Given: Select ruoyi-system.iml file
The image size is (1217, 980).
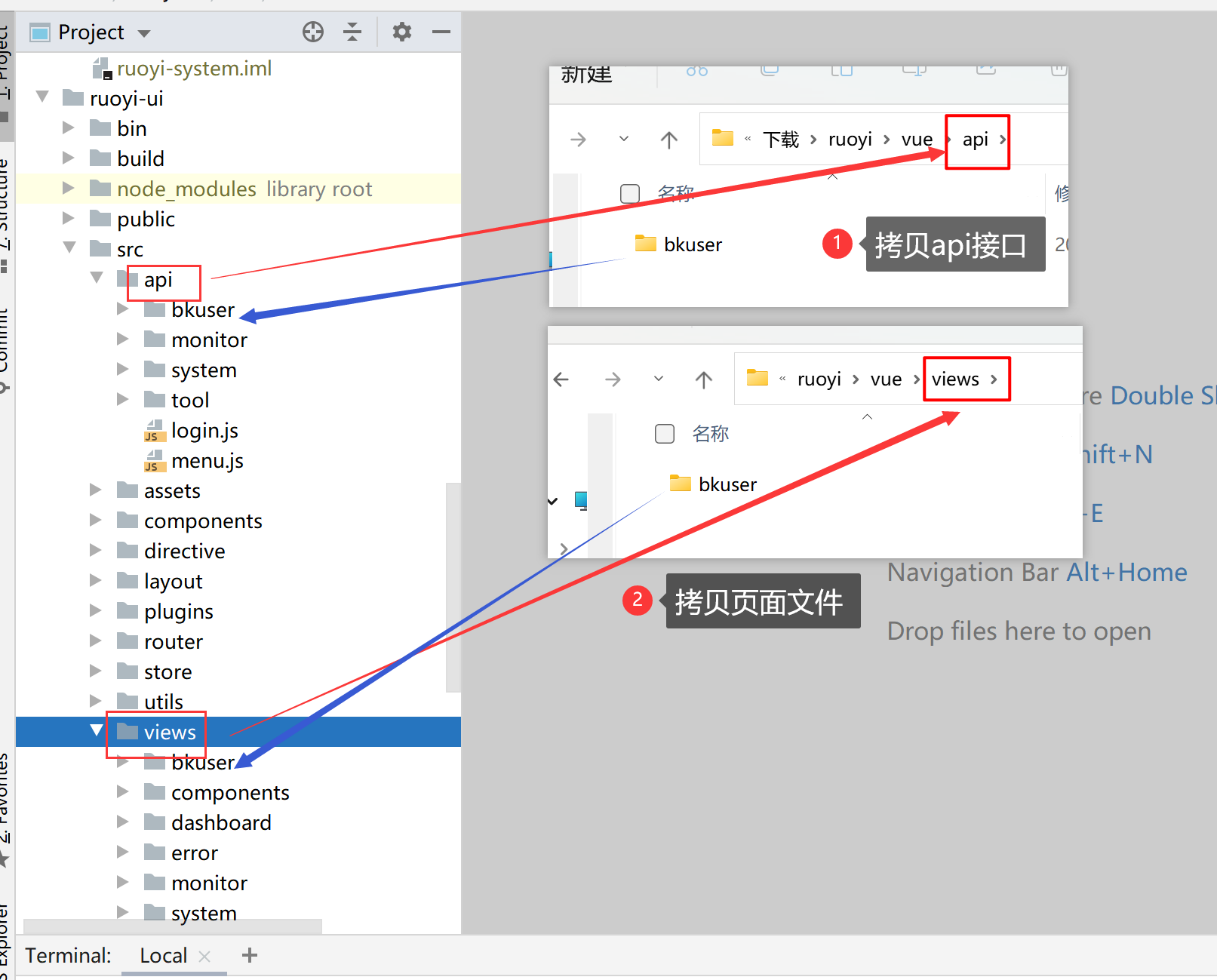Looking at the screenshot, I should tap(194, 68).
